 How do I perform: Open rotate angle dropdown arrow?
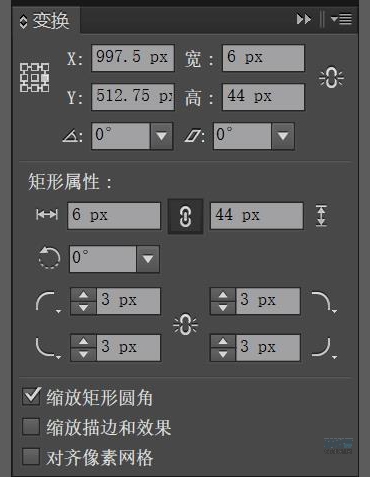[161, 136]
